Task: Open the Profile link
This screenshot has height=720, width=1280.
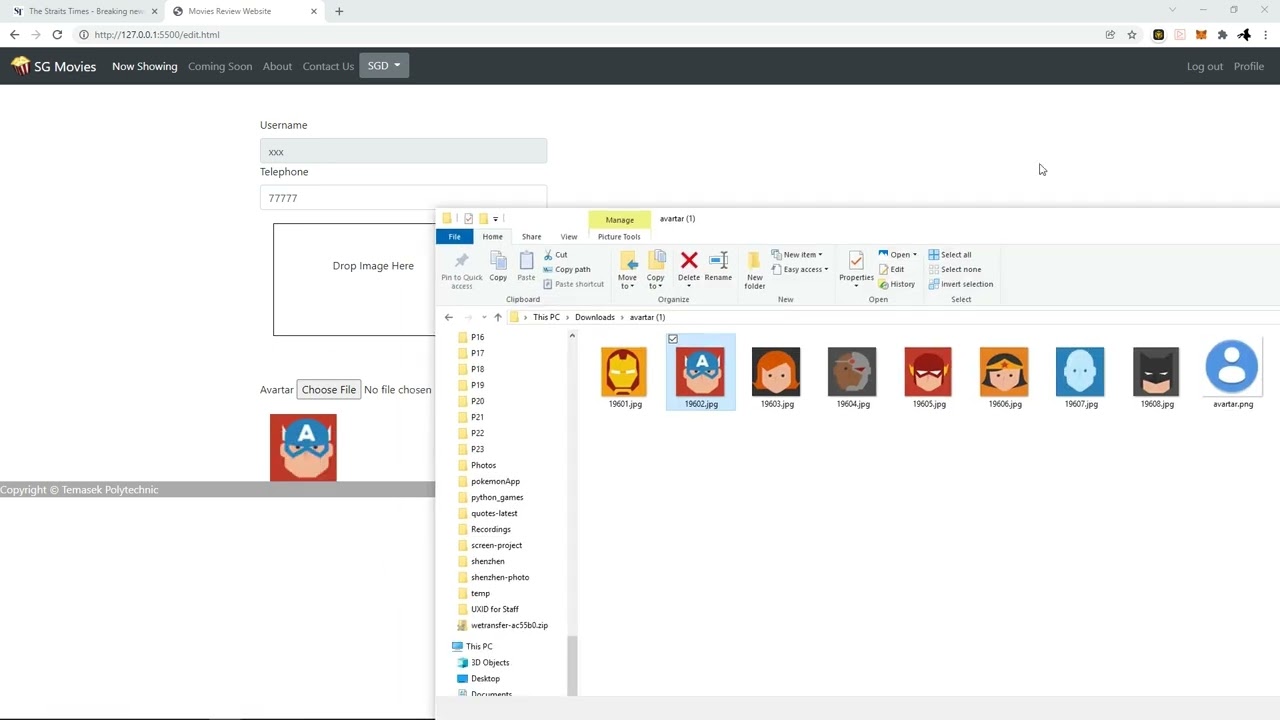Action: click(x=1249, y=66)
